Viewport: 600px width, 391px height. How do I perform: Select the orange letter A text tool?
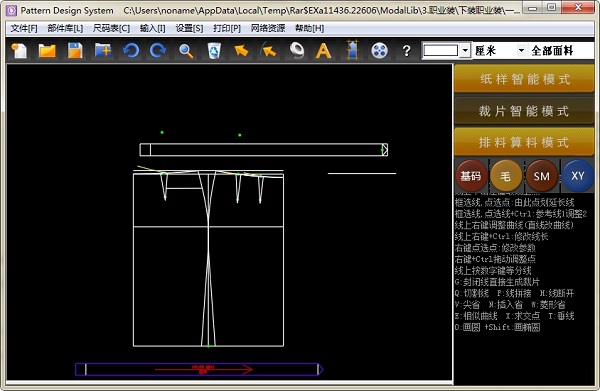click(x=323, y=51)
